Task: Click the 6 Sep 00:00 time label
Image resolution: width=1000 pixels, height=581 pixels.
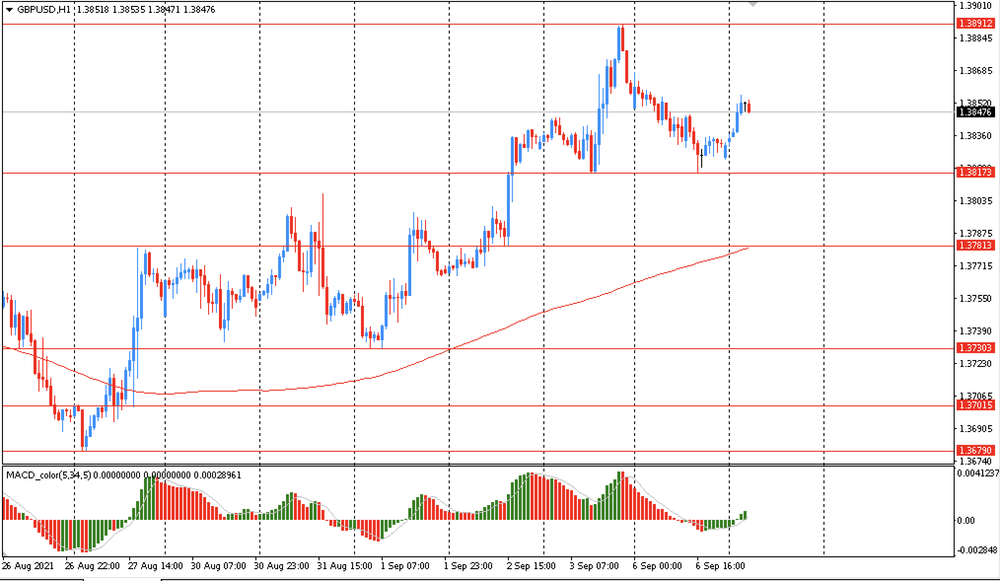Action: tap(658, 566)
